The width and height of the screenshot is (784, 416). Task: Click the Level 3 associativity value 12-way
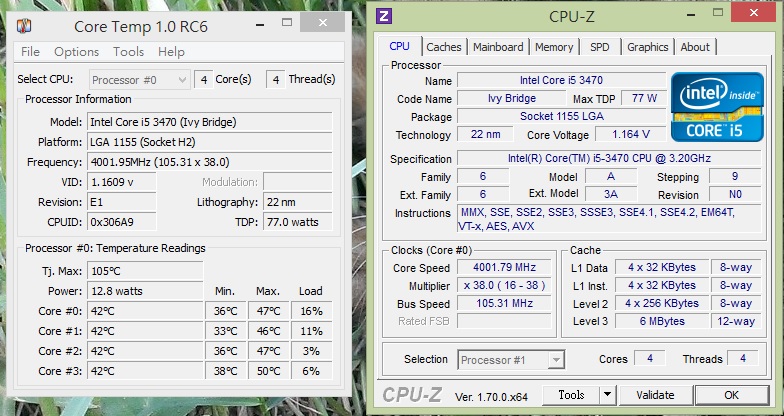[736, 321]
